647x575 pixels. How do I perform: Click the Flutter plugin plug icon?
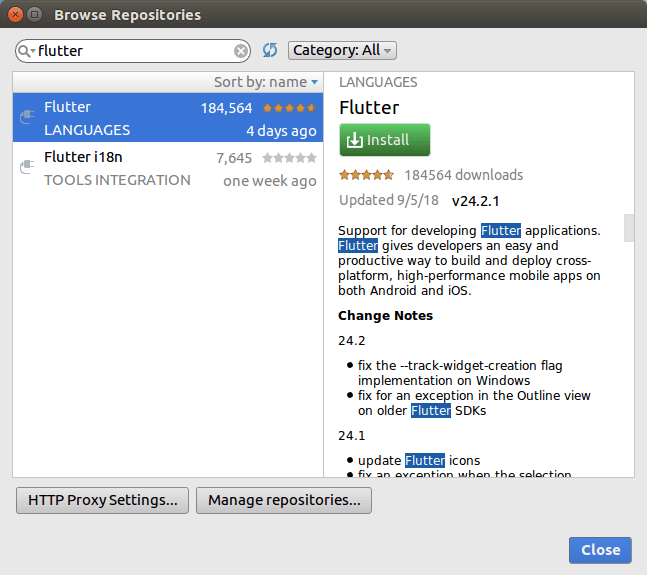pos(27,117)
